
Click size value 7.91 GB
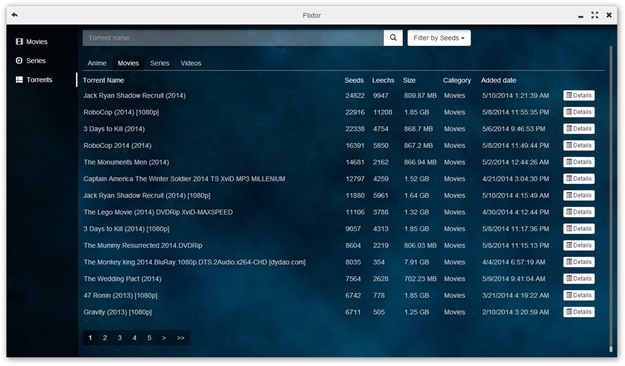pos(417,262)
